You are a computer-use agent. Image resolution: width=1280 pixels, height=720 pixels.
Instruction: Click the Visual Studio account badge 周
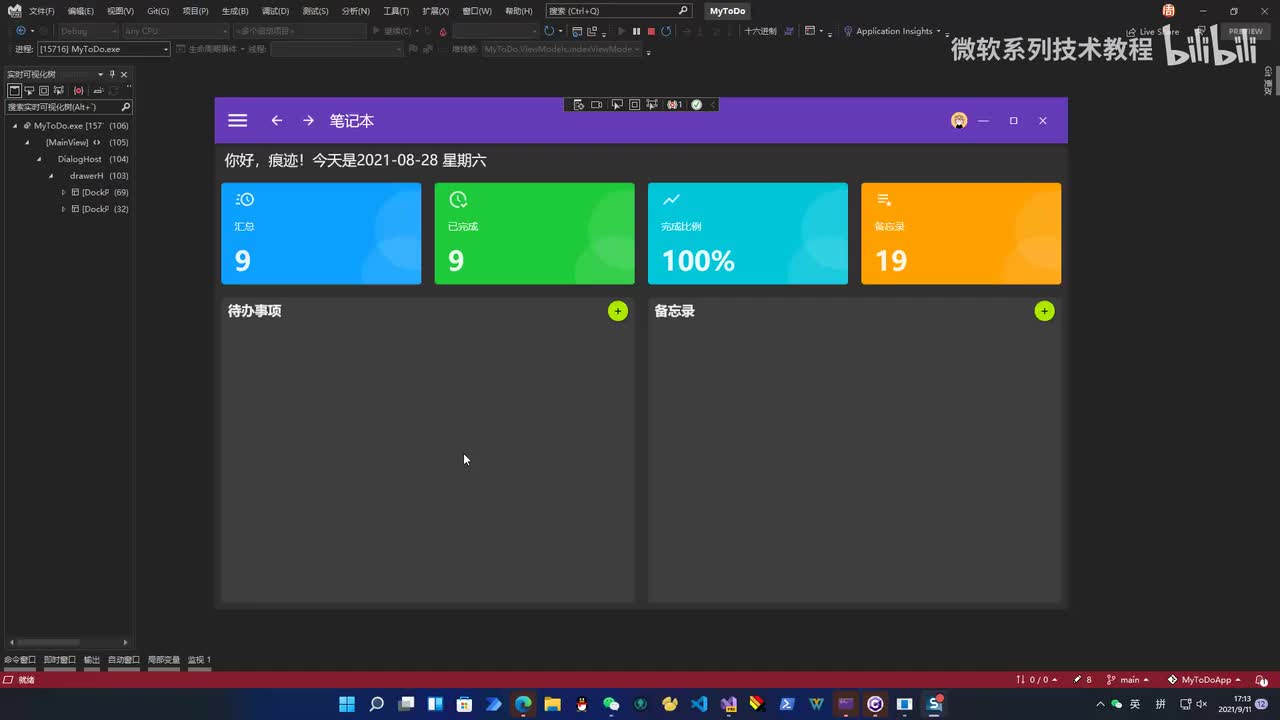[x=1168, y=11]
